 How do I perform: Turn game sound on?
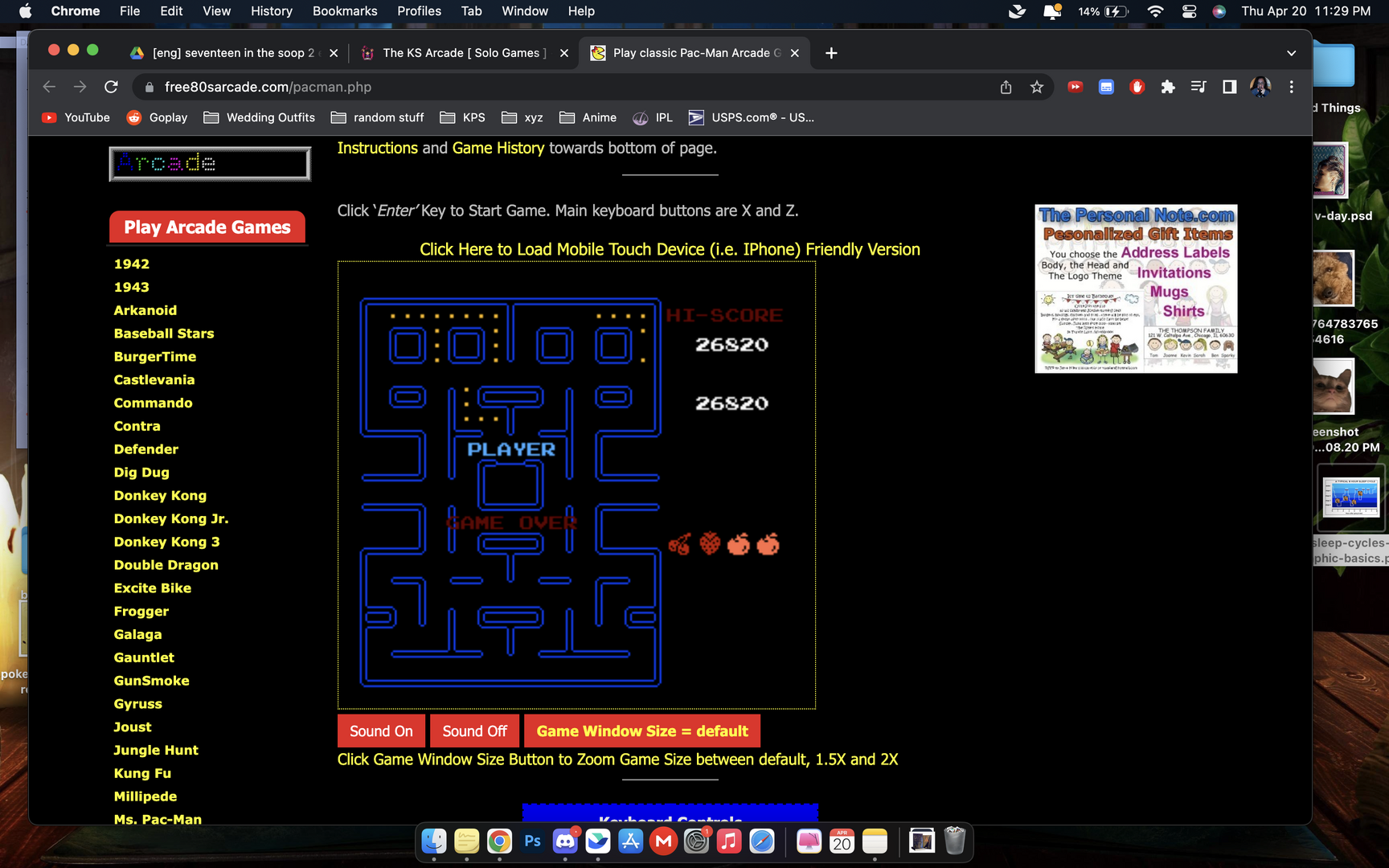coord(381,731)
